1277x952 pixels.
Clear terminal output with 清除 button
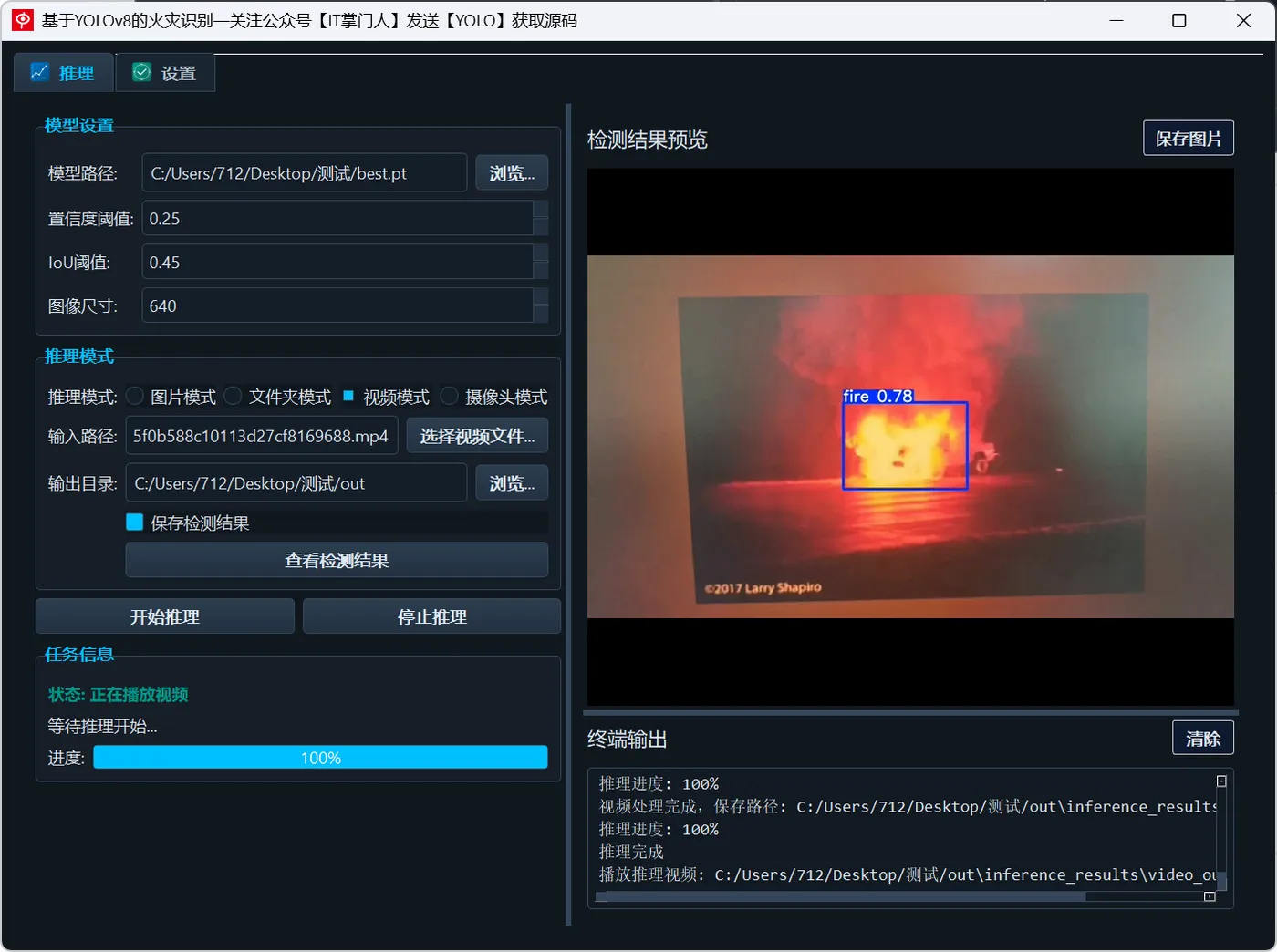click(1203, 738)
